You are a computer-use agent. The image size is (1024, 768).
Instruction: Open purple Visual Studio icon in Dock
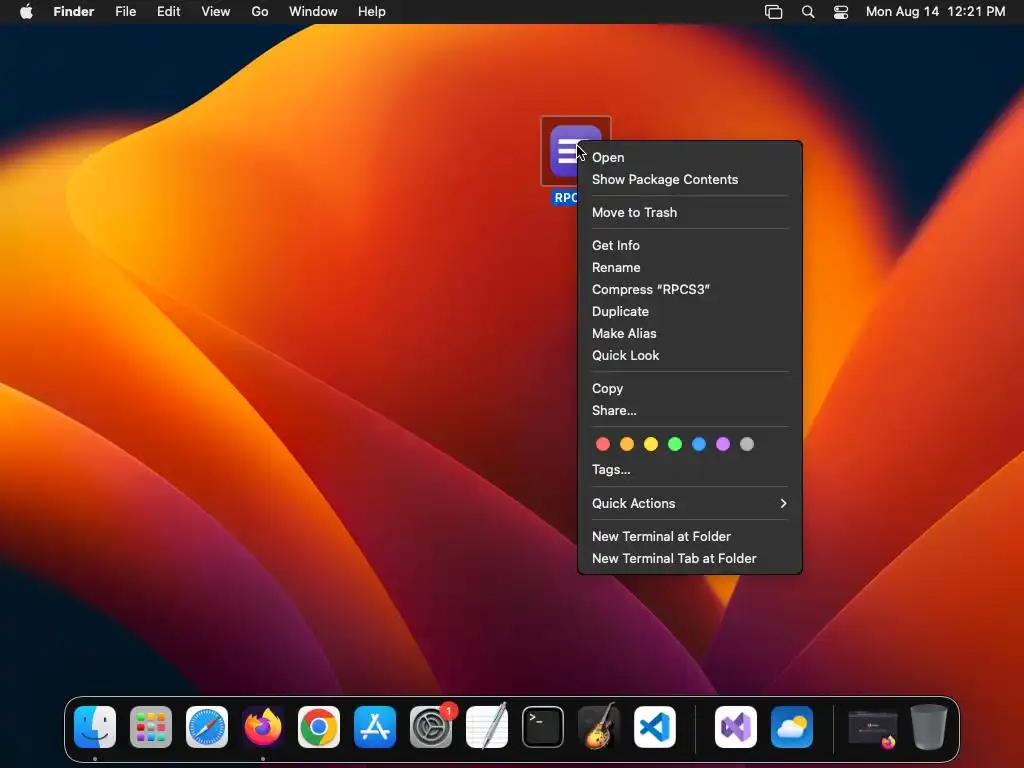click(736, 727)
